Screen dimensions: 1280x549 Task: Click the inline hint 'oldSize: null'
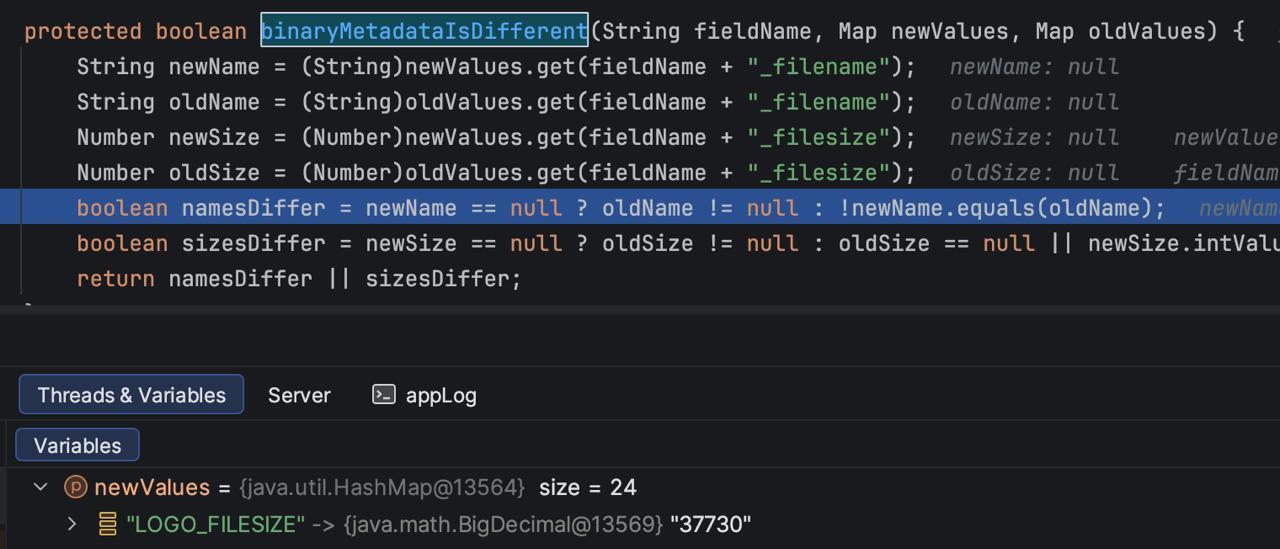(1033, 173)
